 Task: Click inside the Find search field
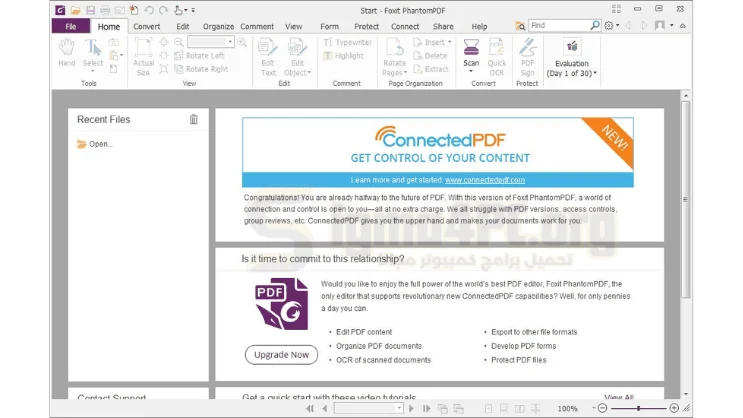point(559,25)
